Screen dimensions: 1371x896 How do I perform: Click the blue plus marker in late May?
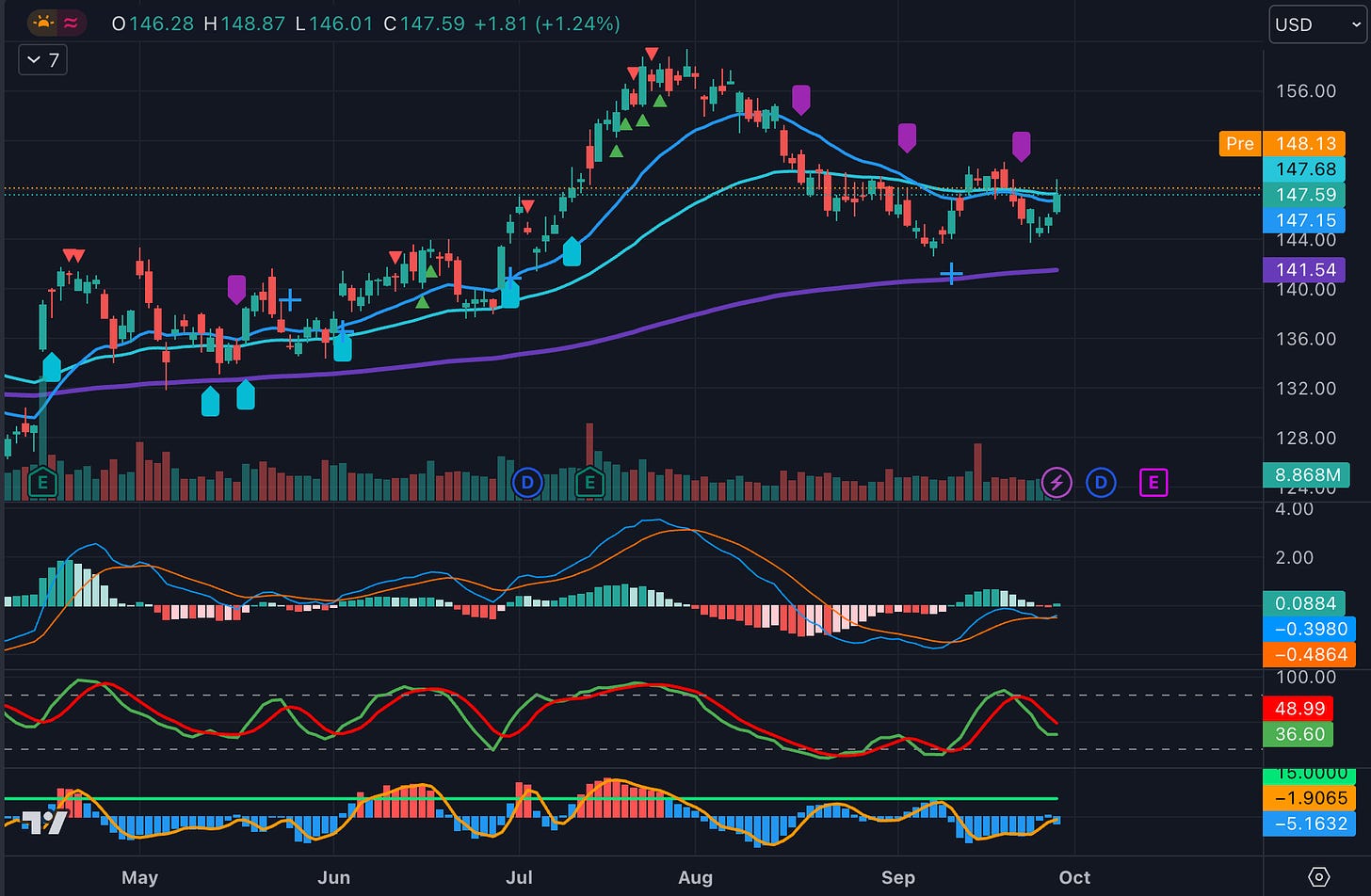(x=290, y=301)
